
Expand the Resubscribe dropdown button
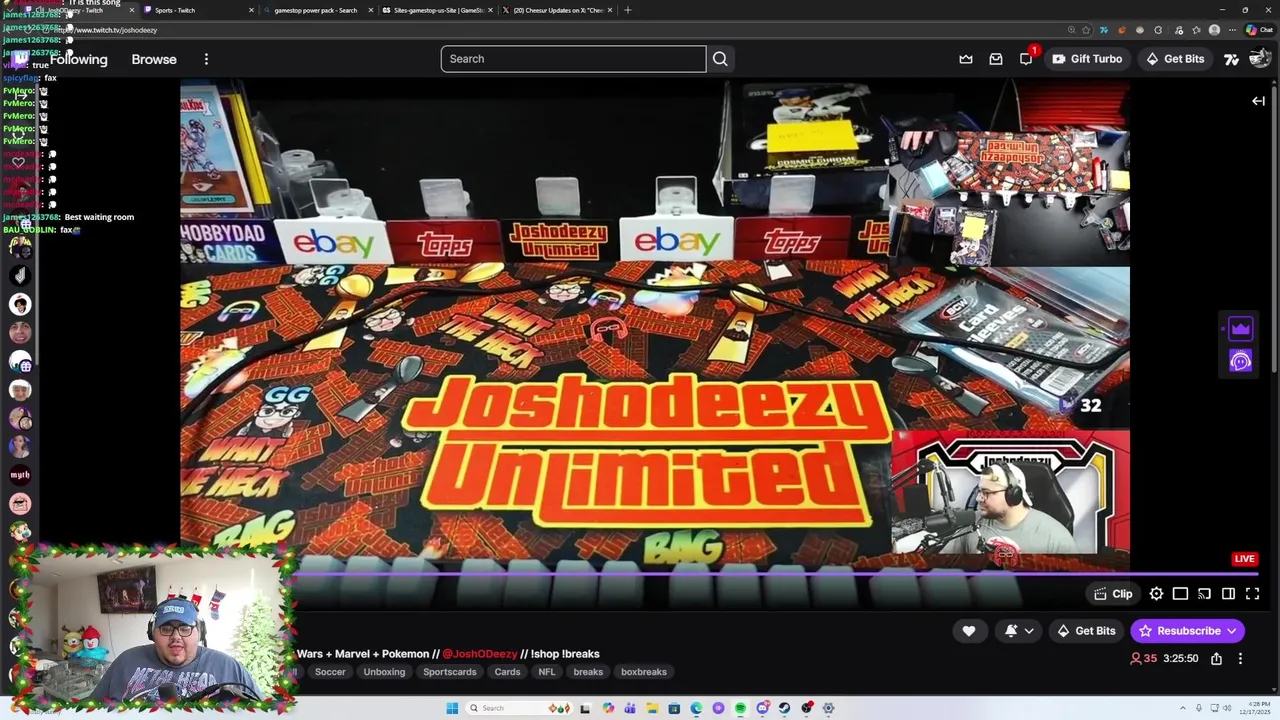click(1188, 631)
